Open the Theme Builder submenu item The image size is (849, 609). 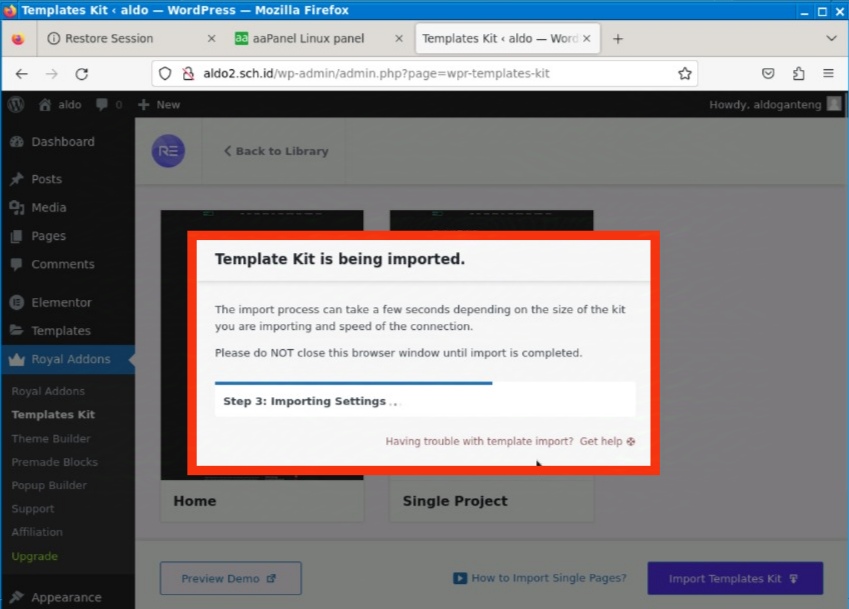coord(51,439)
